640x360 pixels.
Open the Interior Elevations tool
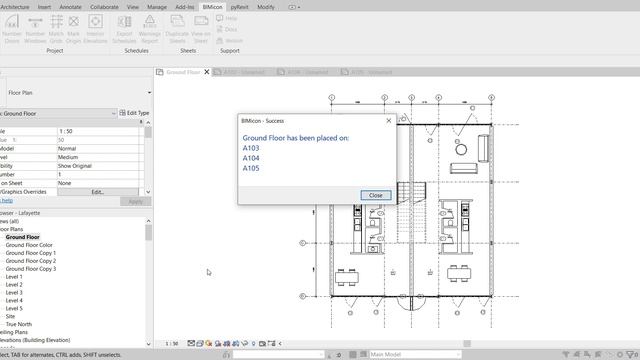95,29
